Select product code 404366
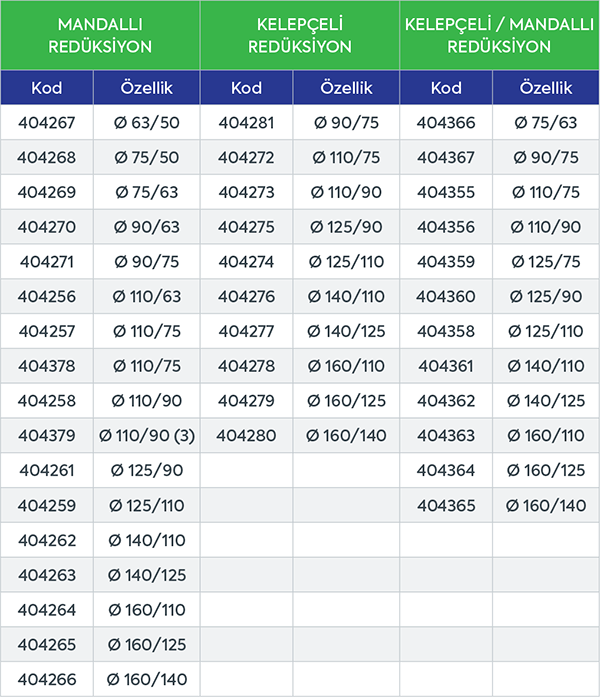This screenshot has width=600, height=697. (x=446, y=123)
